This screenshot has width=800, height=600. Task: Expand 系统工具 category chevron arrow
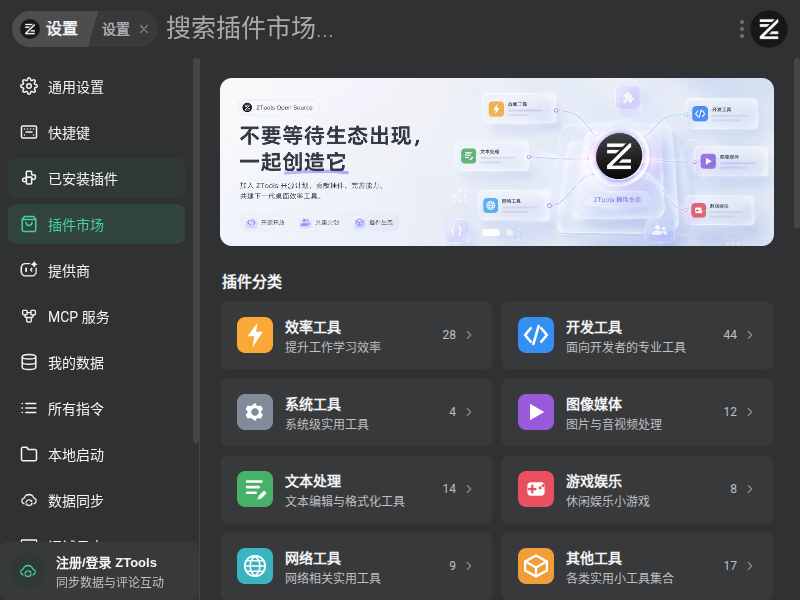point(469,412)
